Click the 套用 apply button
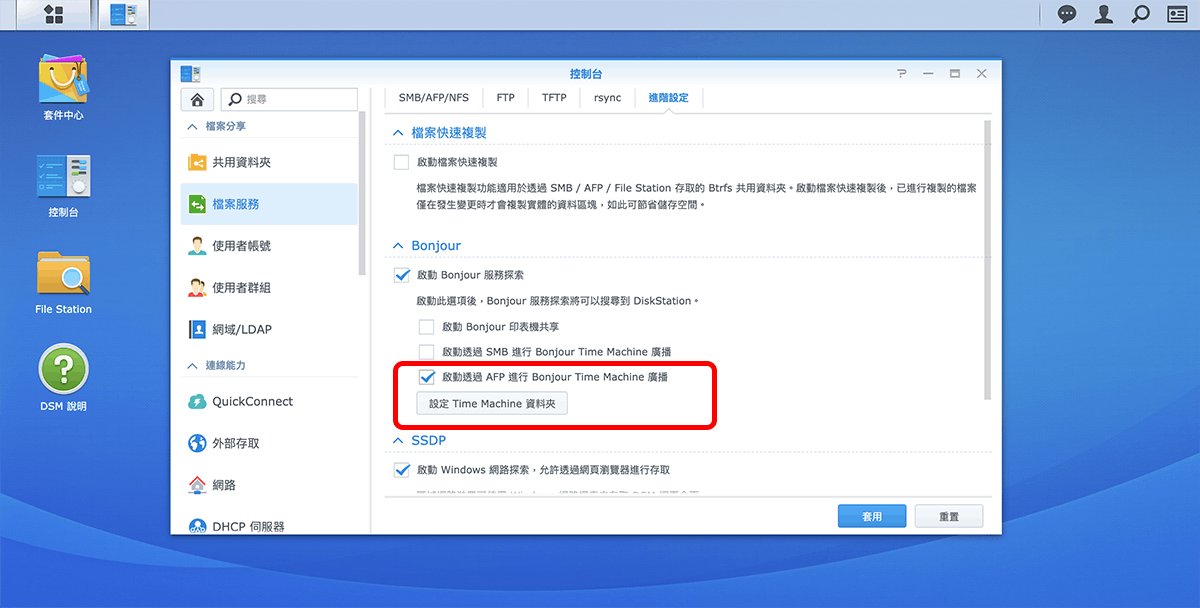Image resolution: width=1200 pixels, height=608 pixels. 872,516
